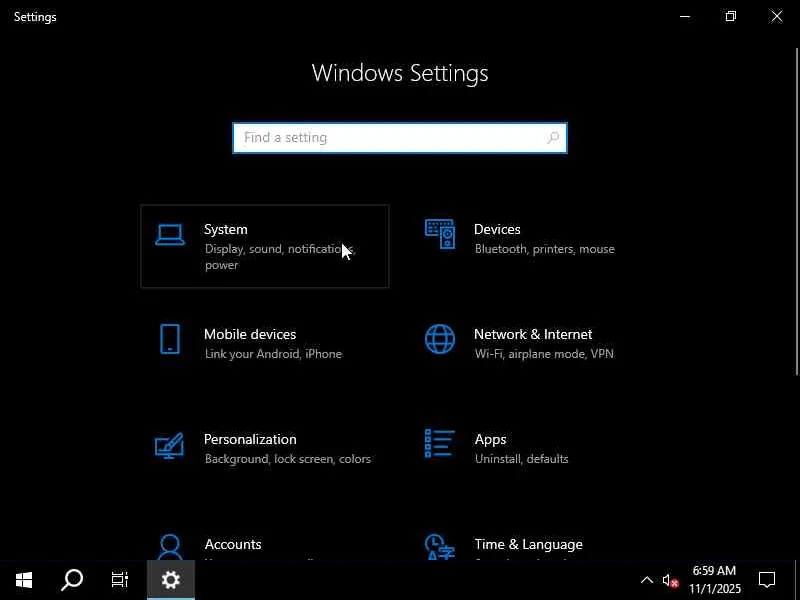Screen dimensions: 800x600
Task: Minimize the Settings window
Action: [685, 16]
